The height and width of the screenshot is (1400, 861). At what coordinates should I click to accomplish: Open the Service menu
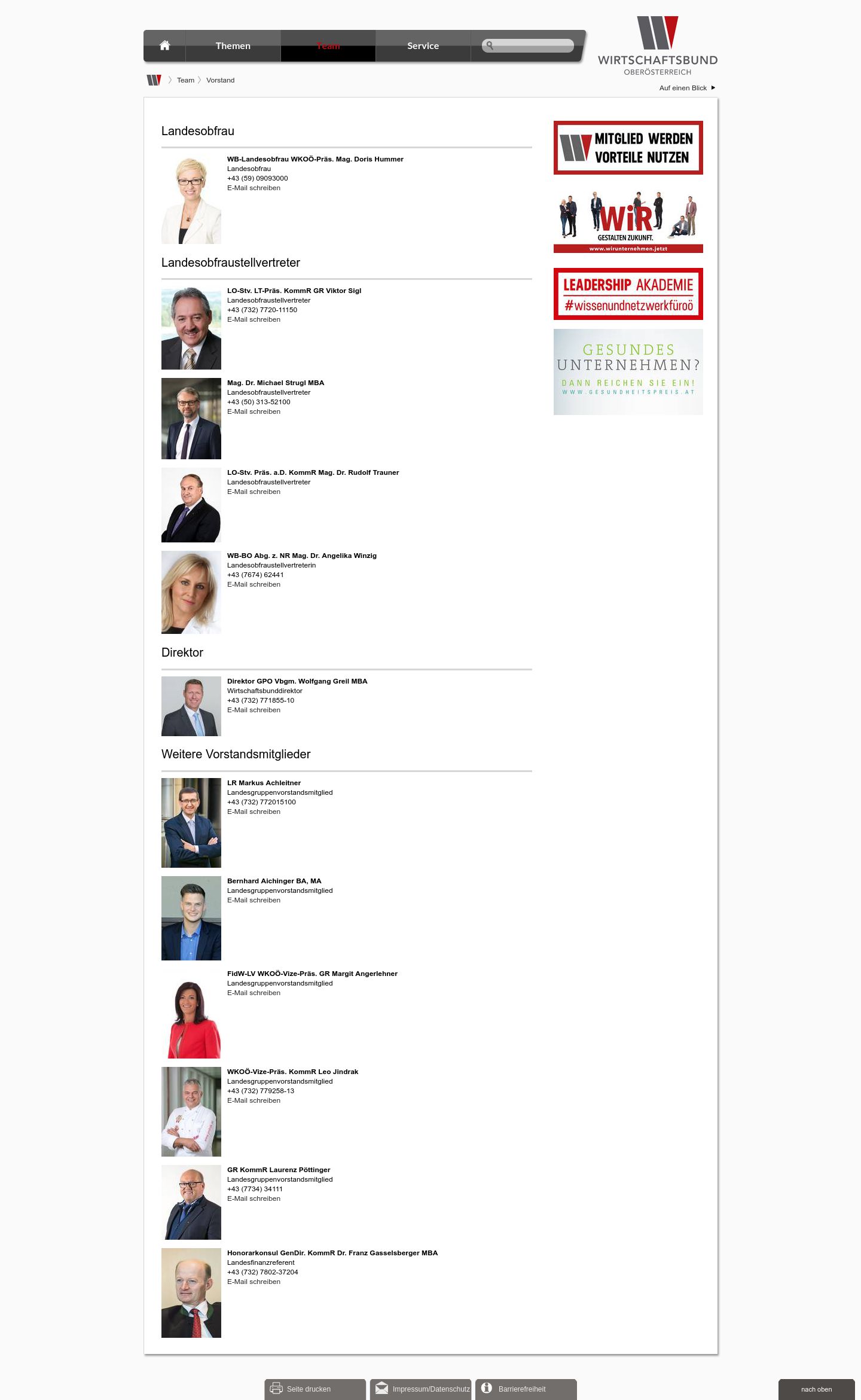coord(423,46)
